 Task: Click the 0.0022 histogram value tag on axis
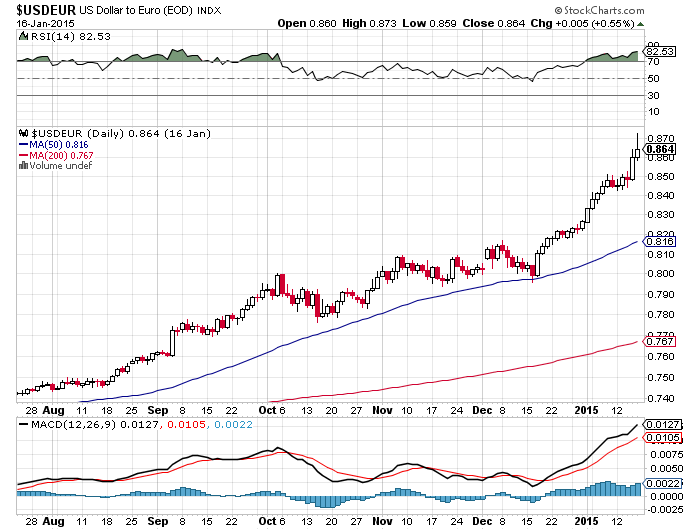coord(663,484)
